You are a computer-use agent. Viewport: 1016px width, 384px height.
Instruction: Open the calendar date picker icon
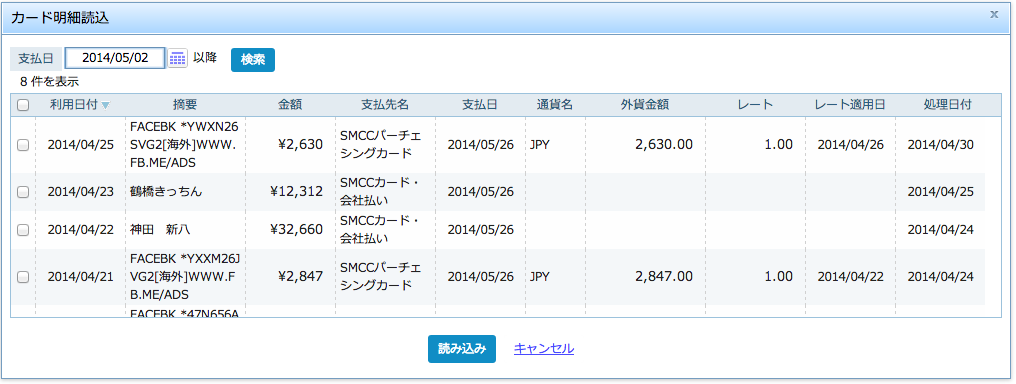tap(178, 59)
